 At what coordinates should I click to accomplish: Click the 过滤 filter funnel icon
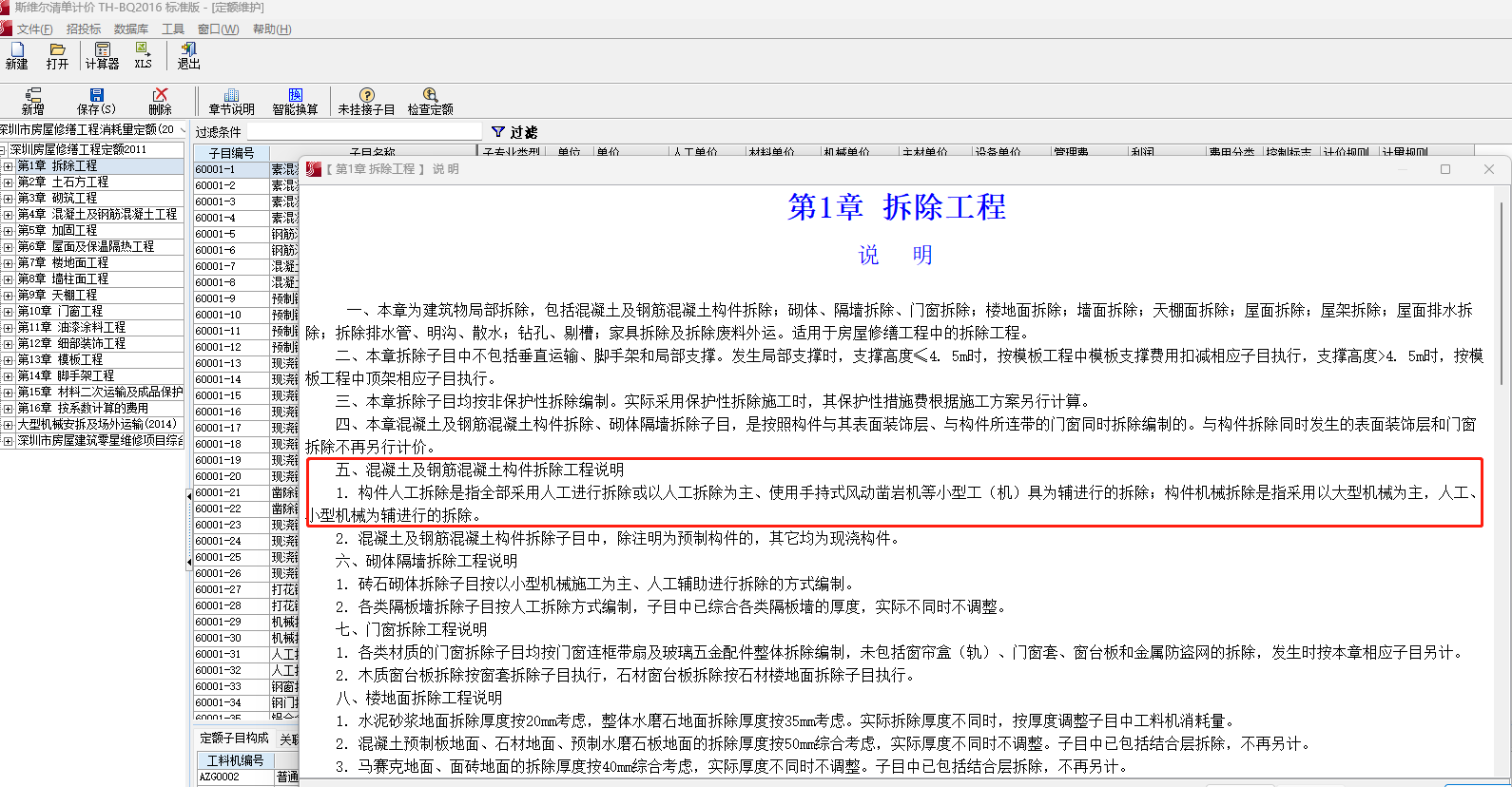tap(498, 132)
